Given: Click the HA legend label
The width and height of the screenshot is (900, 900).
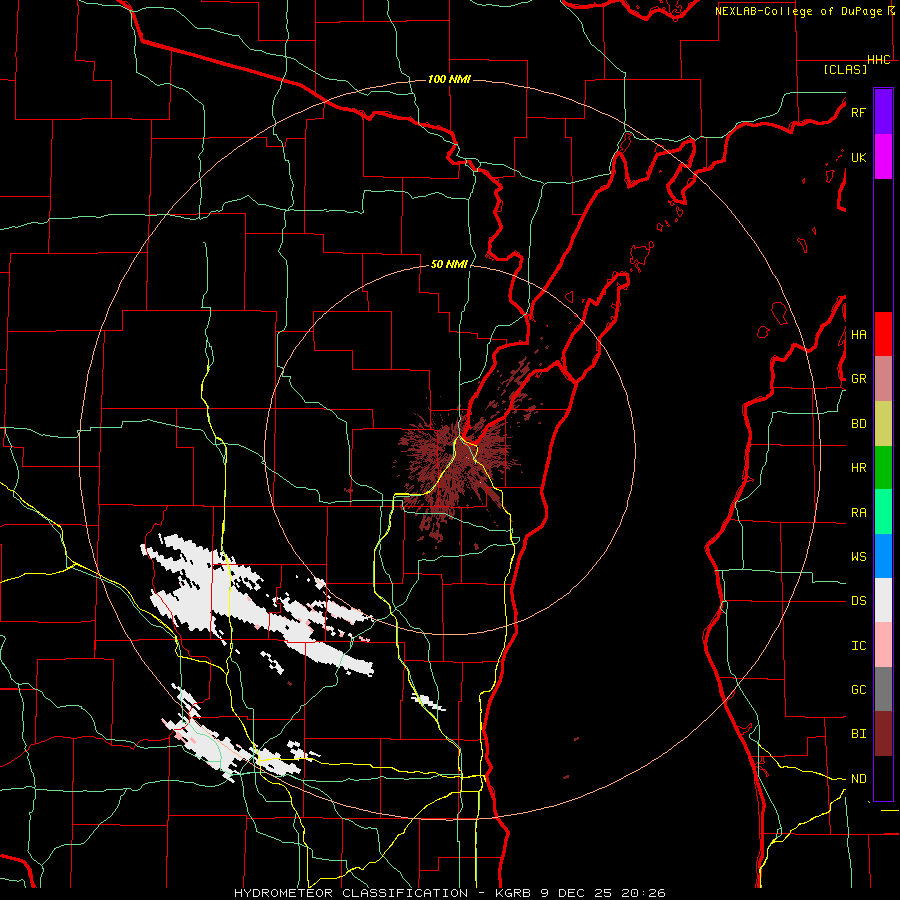Looking at the screenshot, I should (858, 335).
